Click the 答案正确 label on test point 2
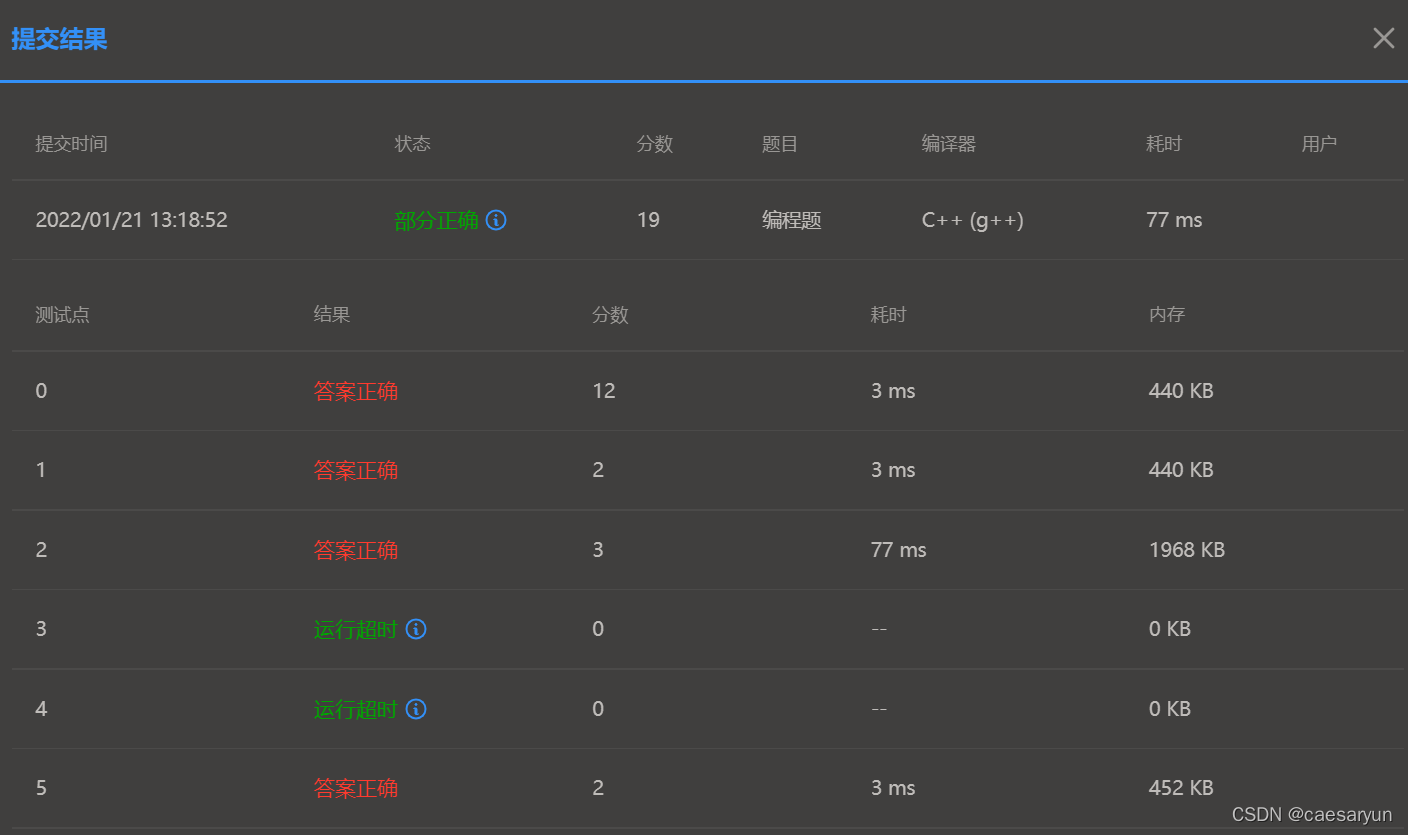Image resolution: width=1408 pixels, height=835 pixels. (x=356, y=549)
